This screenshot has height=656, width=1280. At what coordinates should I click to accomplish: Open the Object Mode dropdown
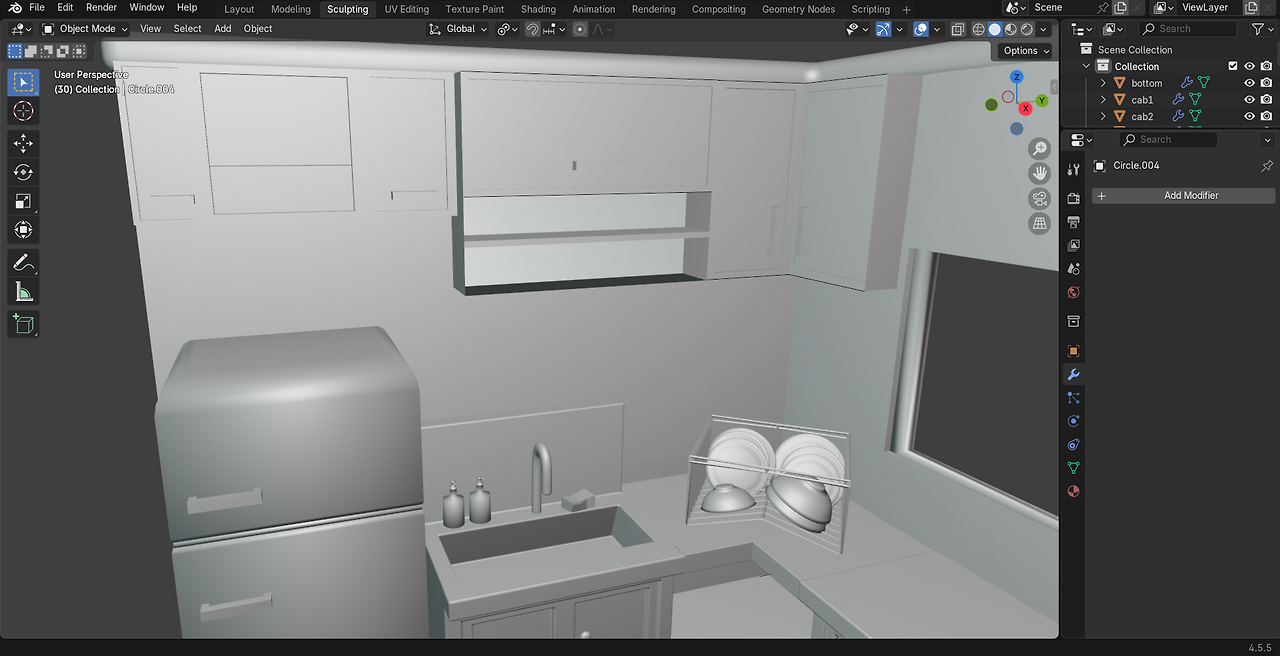(x=86, y=29)
